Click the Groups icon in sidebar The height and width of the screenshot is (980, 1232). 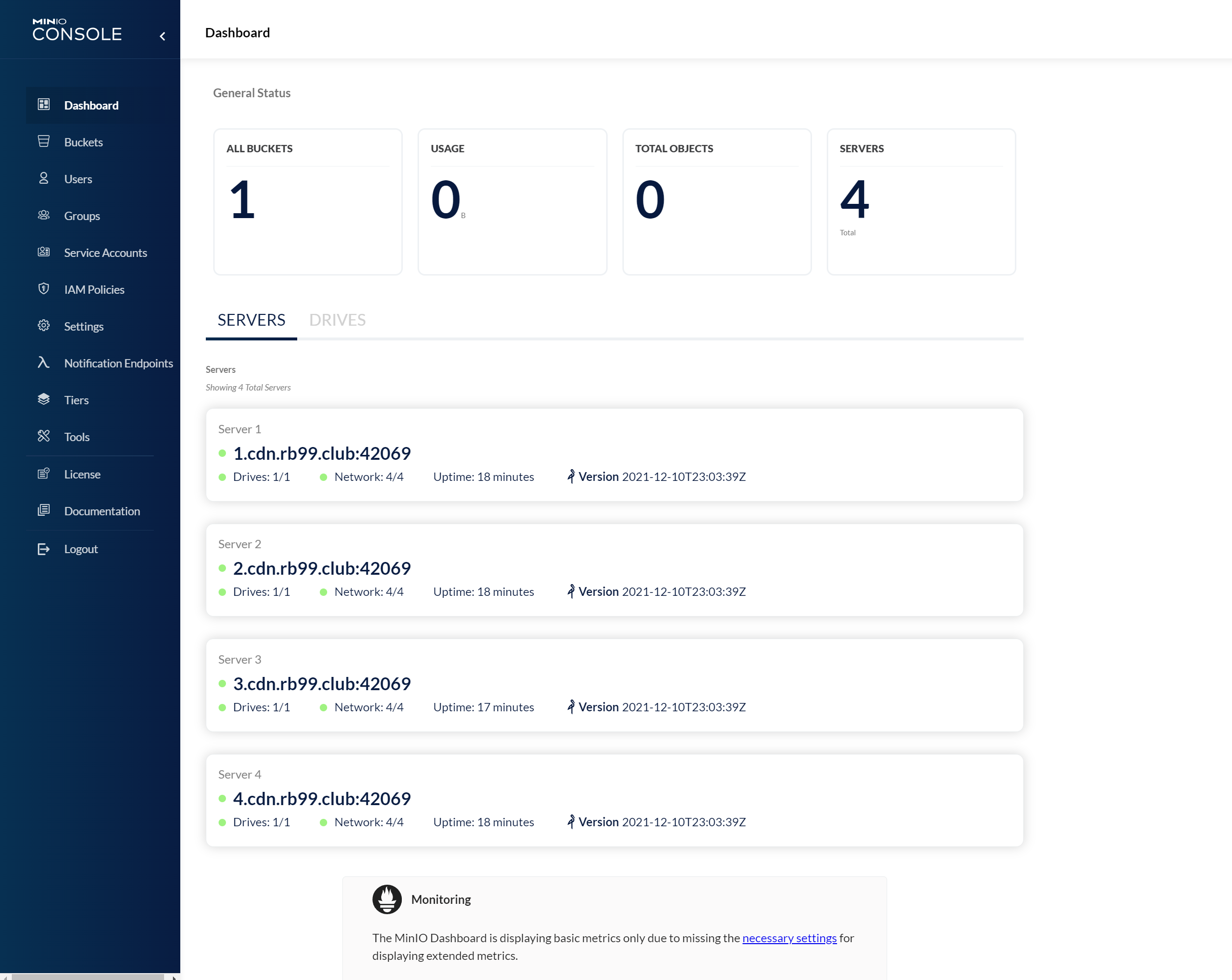44,216
